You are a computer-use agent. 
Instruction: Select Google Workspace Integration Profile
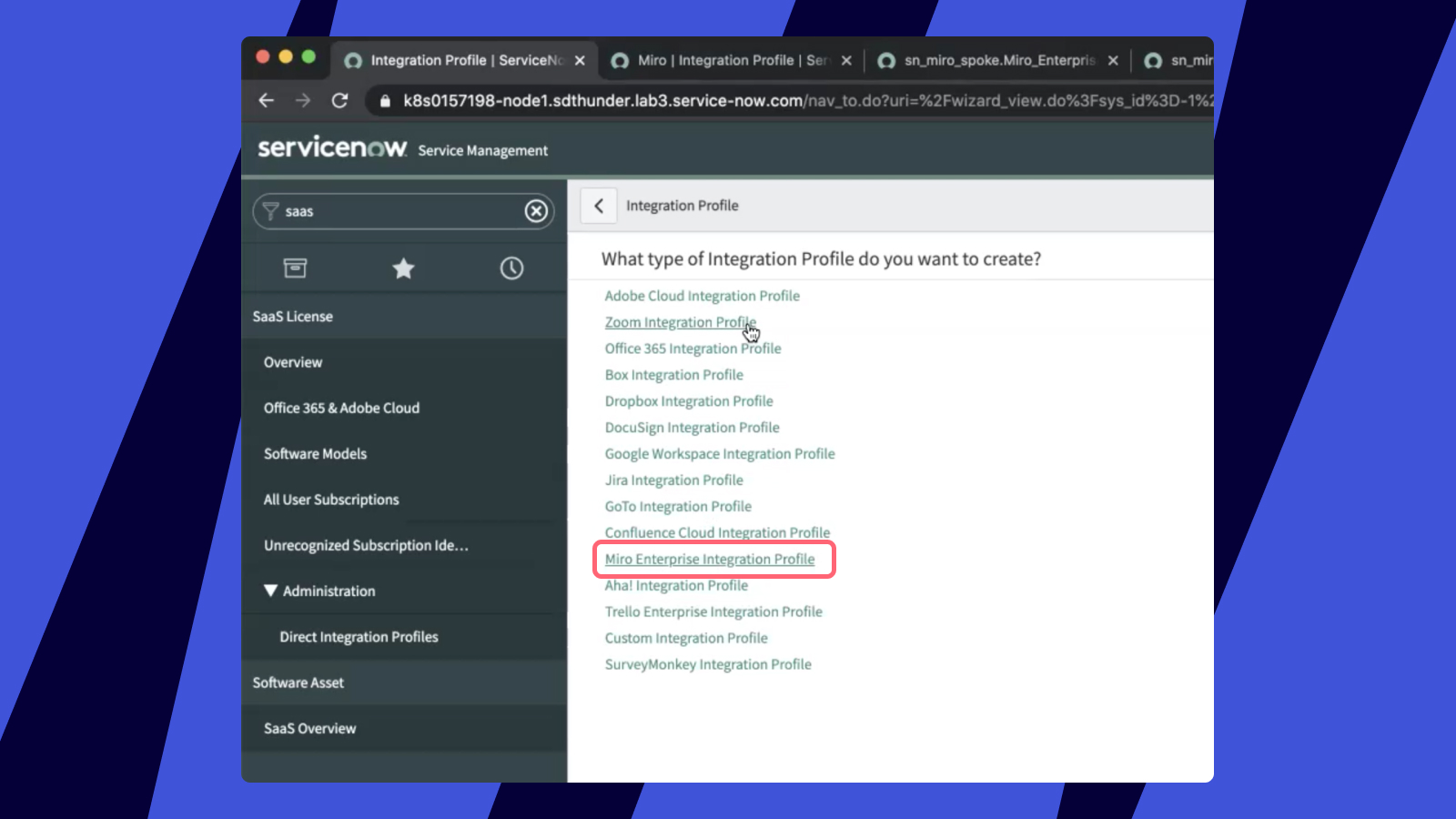(x=720, y=454)
